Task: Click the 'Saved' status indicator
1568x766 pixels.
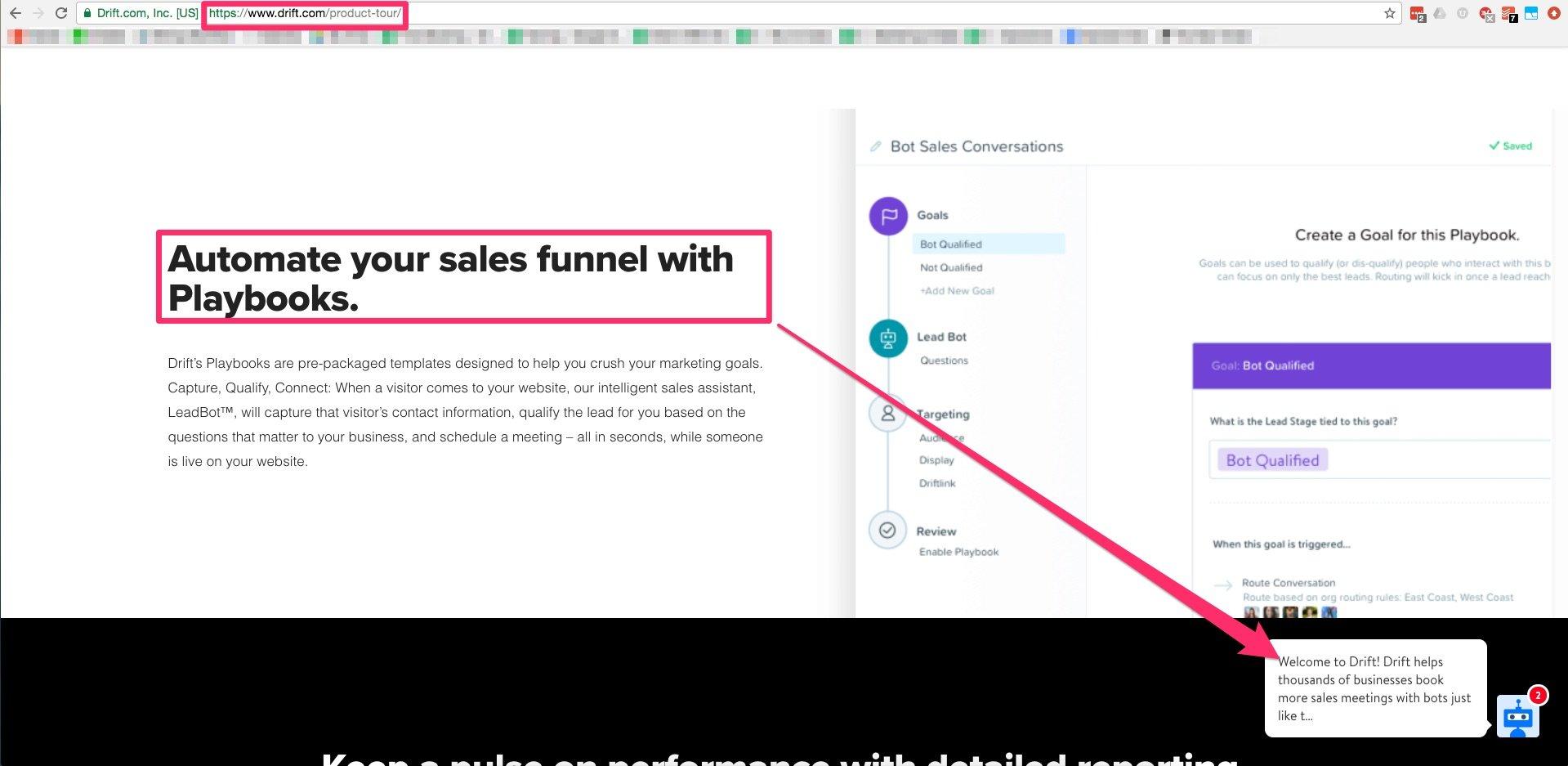Action: 1511,146
